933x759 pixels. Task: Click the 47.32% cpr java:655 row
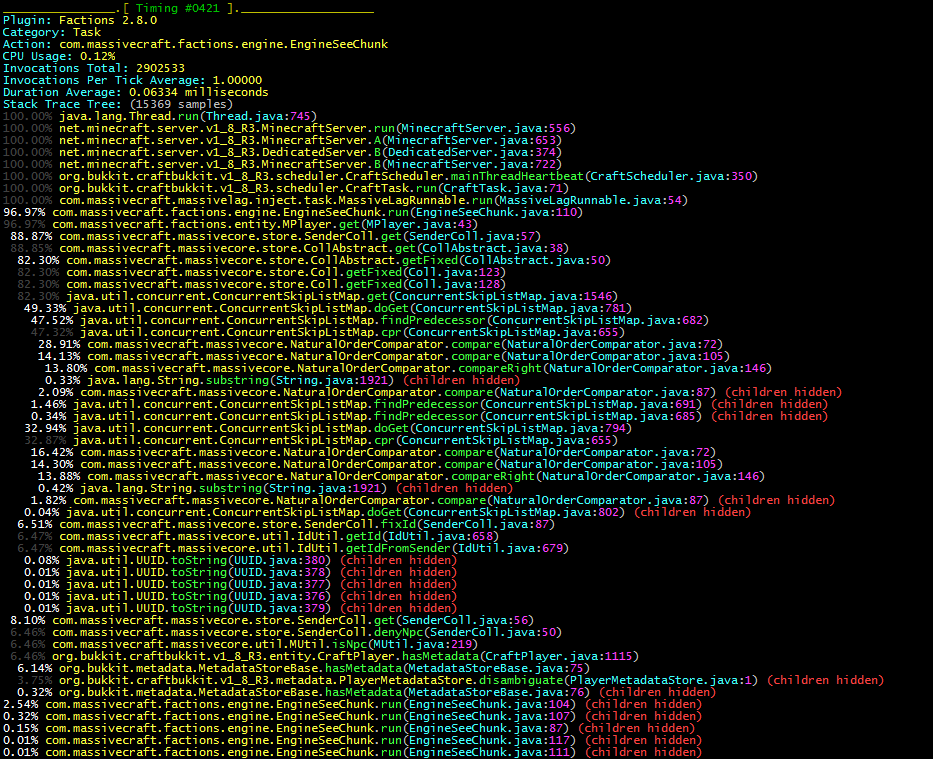[x=328, y=332]
